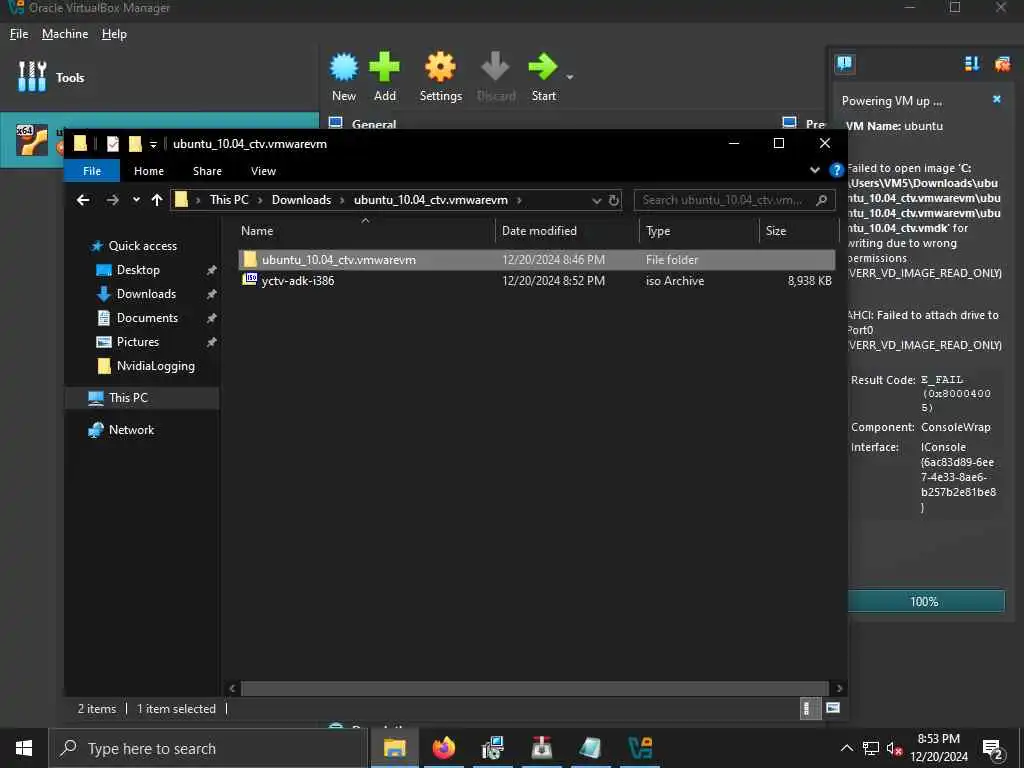1024x768 pixels.
Task: Click the search magnifier icon in Explorer
Action: click(822, 200)
